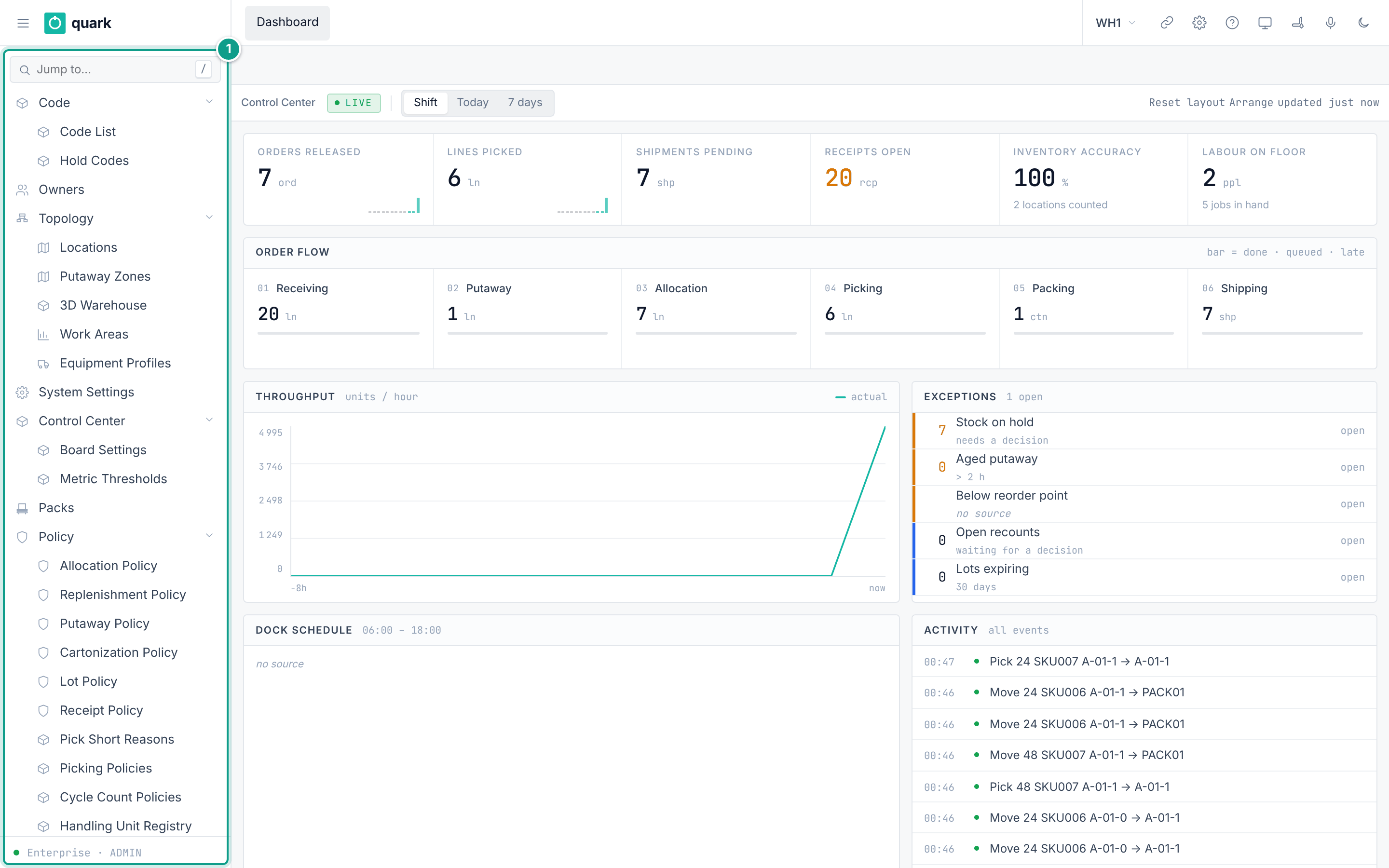
Task: Open the help question-mark icon
Action: coord(1232,23)
